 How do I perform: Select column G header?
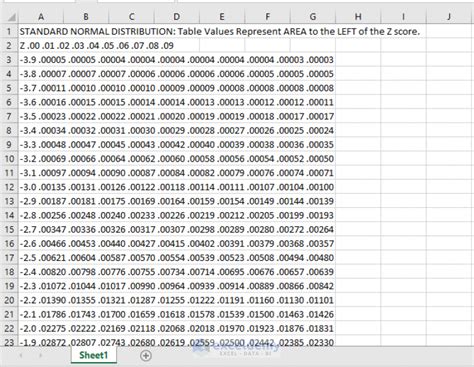pyautogui.click(x=313, y=16)
